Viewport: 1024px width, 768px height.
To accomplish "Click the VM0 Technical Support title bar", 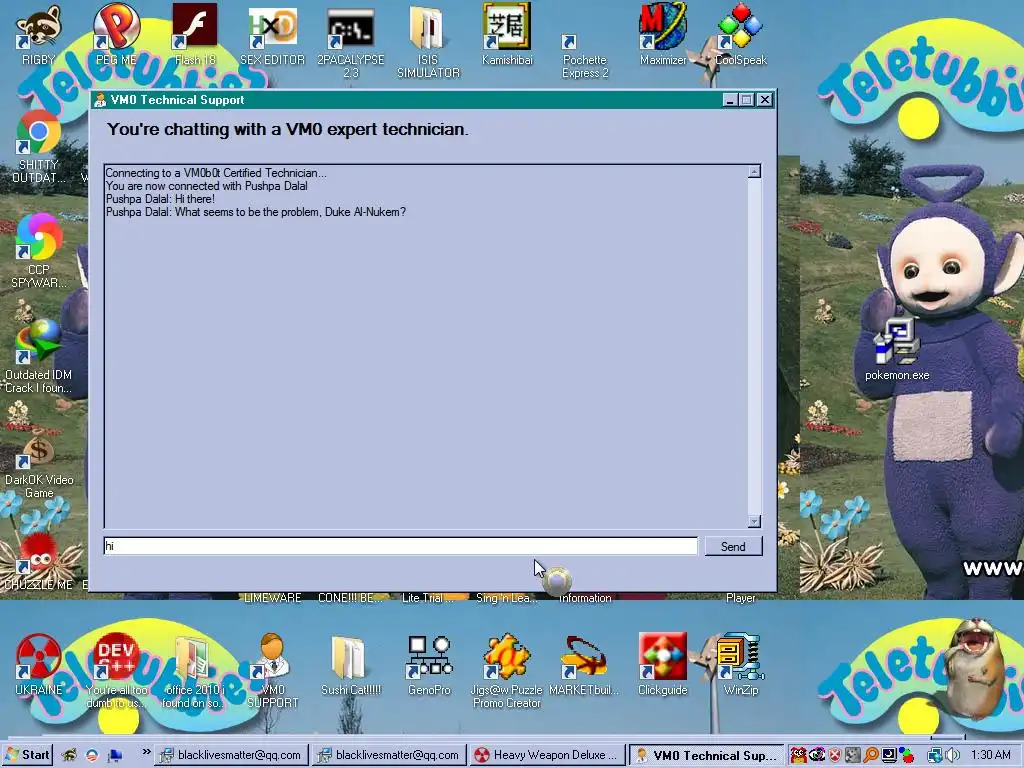I will (x=405, y=100).
